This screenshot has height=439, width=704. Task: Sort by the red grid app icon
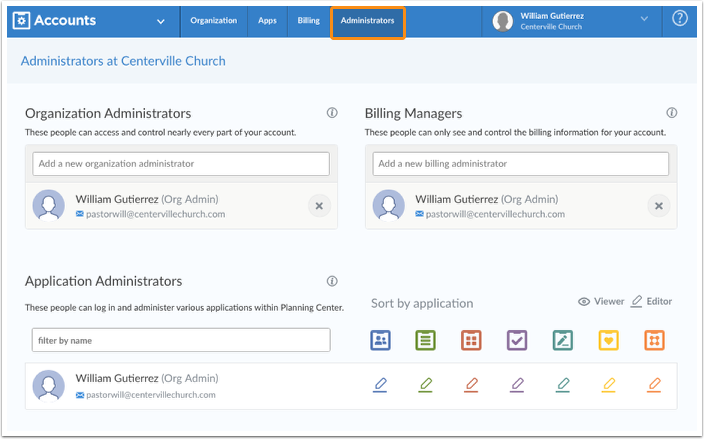point(471,340)
